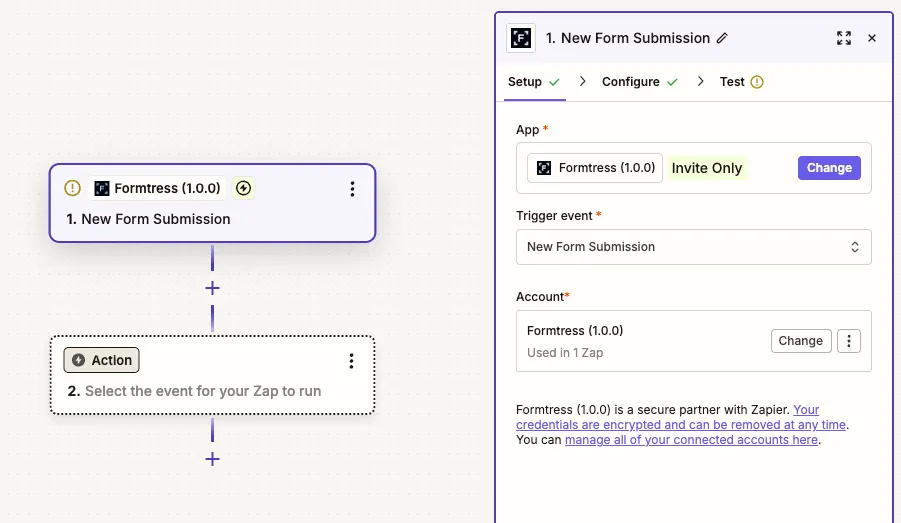The width and height of the screenshot is (901, 523).
Task: Click the Formtress app logo in panel header
Action: coord(521,38)
